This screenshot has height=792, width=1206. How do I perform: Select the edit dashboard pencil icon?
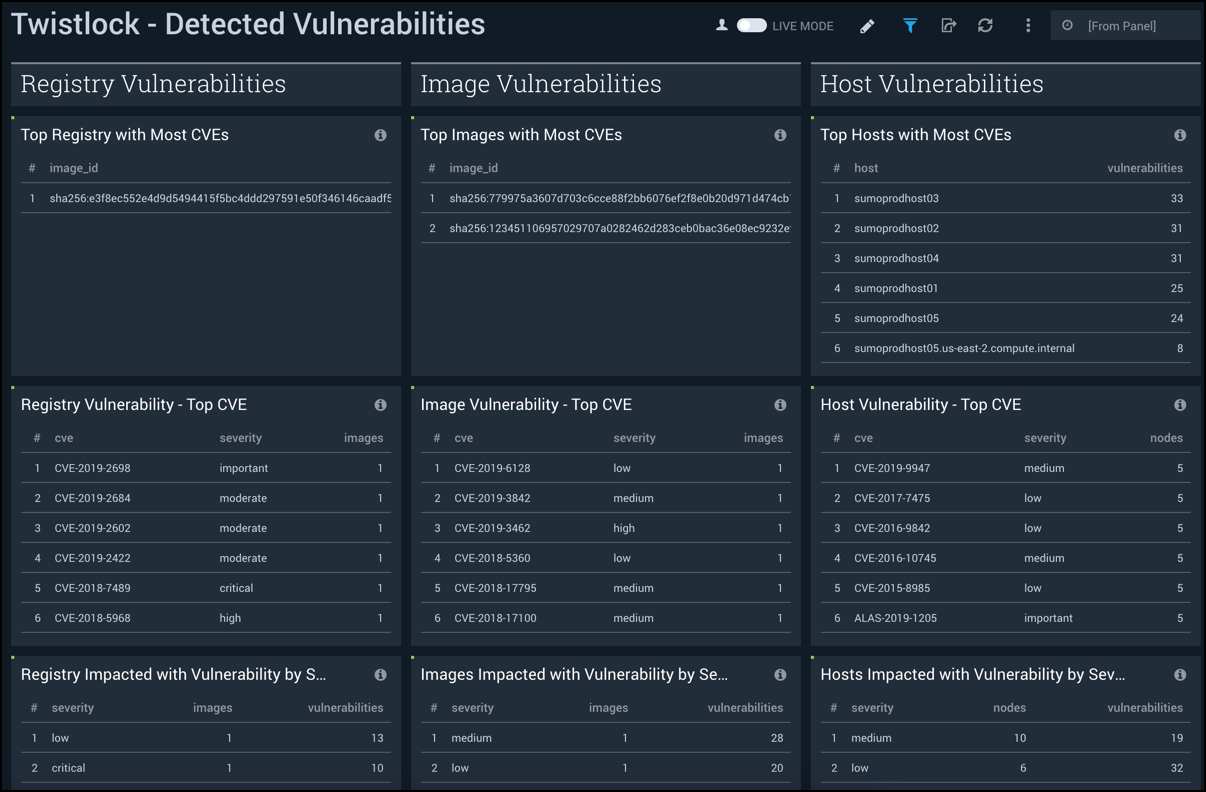868,25
